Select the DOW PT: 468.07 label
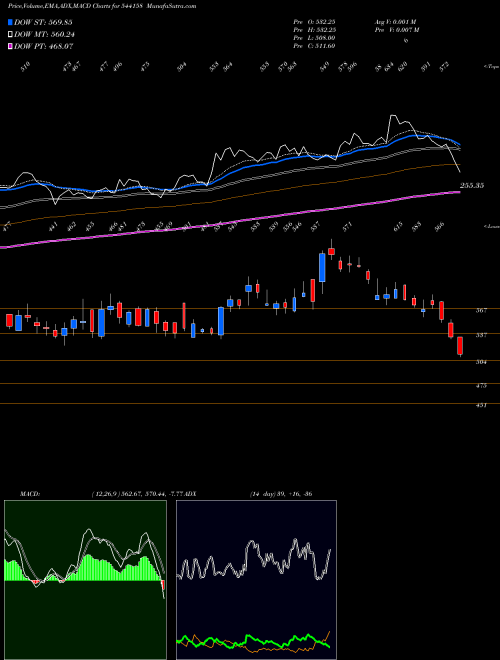 (44, 46)
